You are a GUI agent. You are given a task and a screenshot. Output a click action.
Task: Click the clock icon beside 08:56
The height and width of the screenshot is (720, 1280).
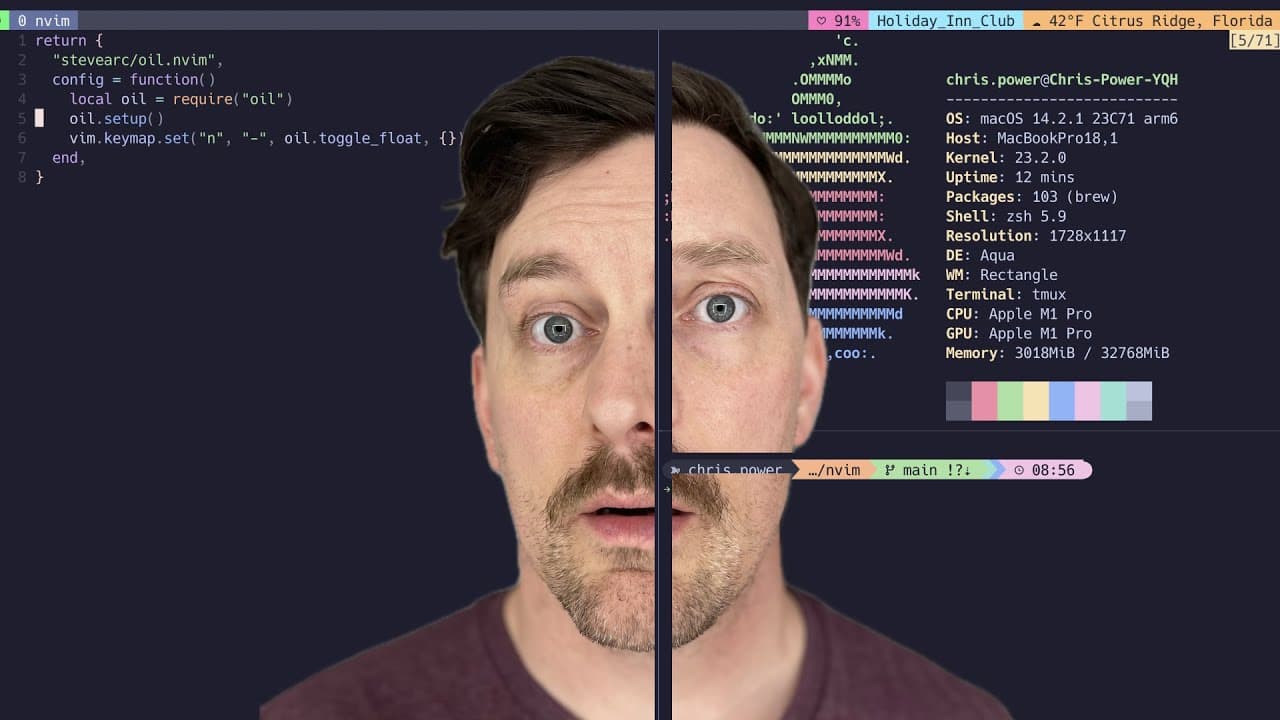(x=1019, y=470)
